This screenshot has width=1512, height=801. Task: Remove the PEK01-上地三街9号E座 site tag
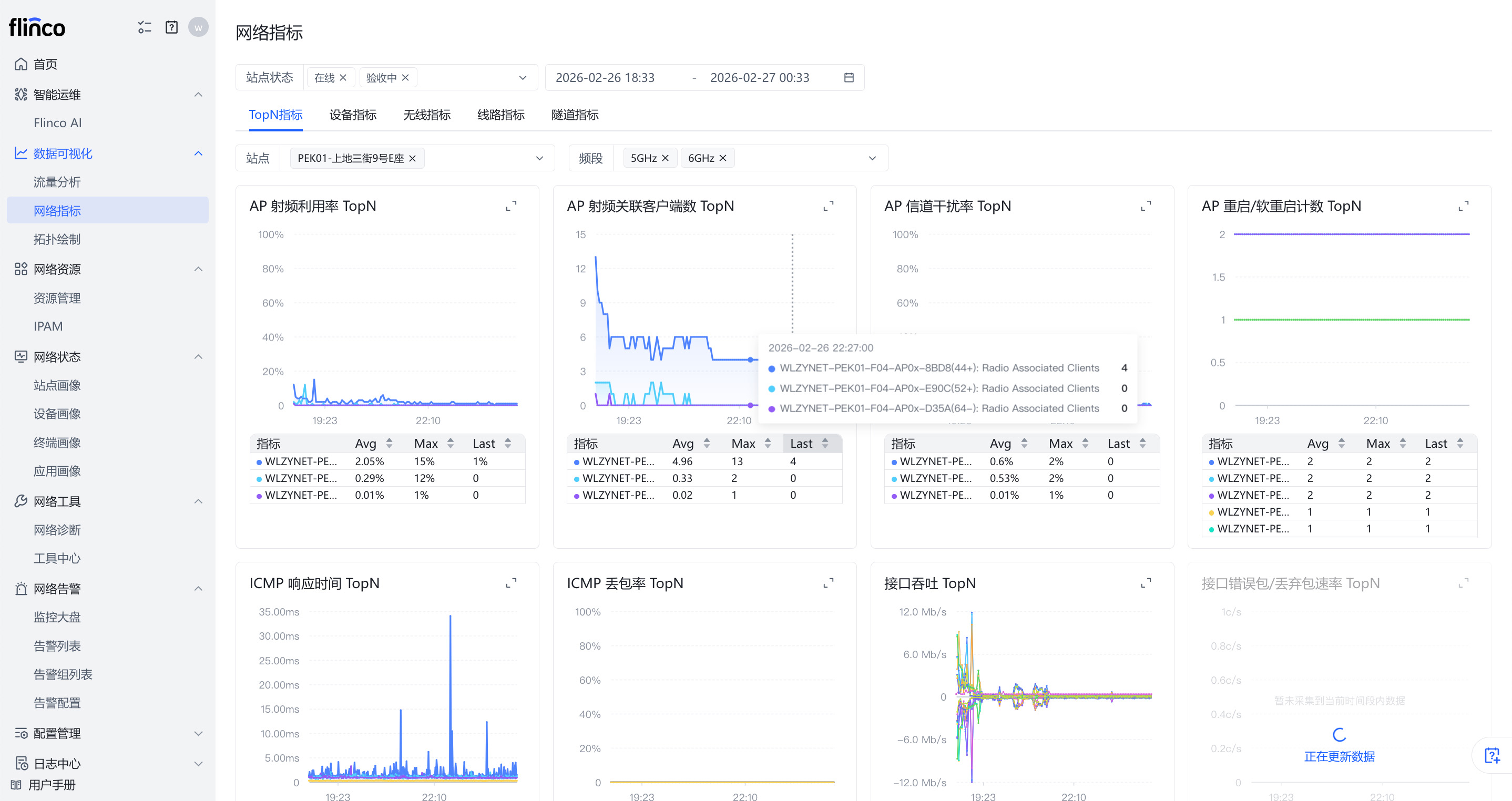[x=413, y=158]
